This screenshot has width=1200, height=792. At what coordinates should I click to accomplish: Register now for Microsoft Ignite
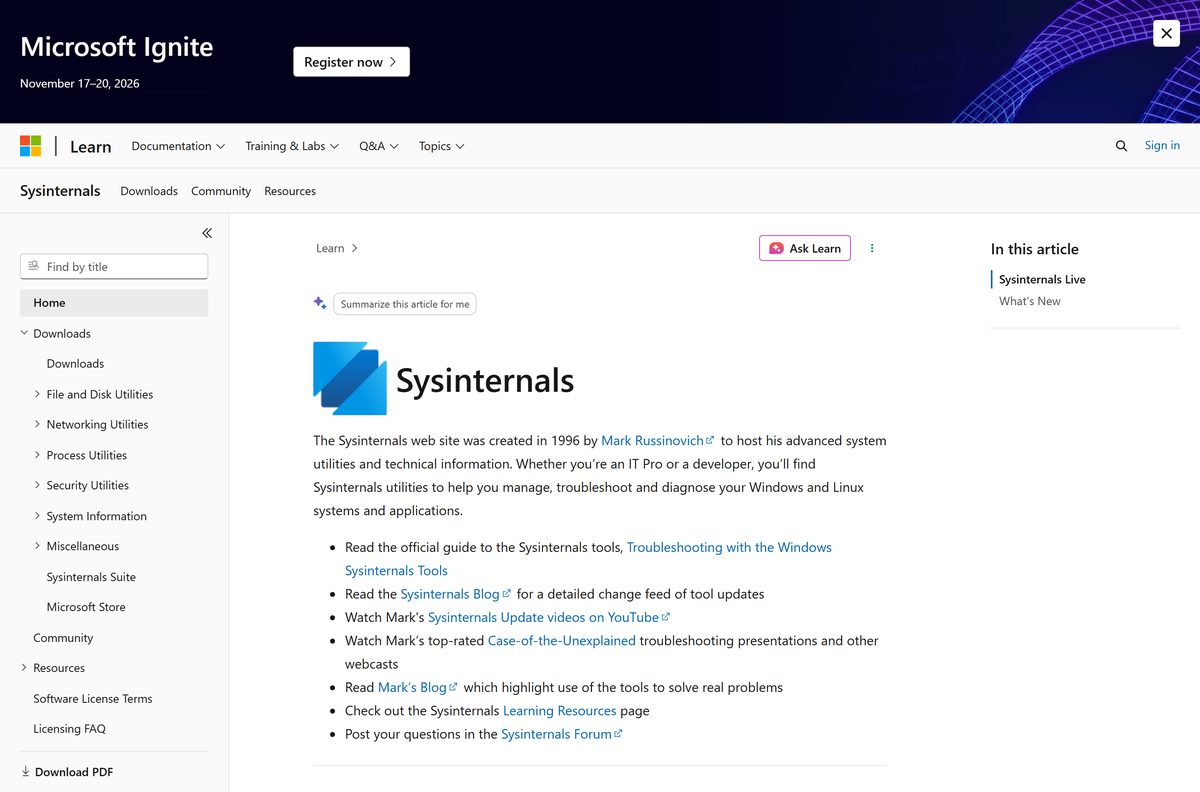click(351, 62)
